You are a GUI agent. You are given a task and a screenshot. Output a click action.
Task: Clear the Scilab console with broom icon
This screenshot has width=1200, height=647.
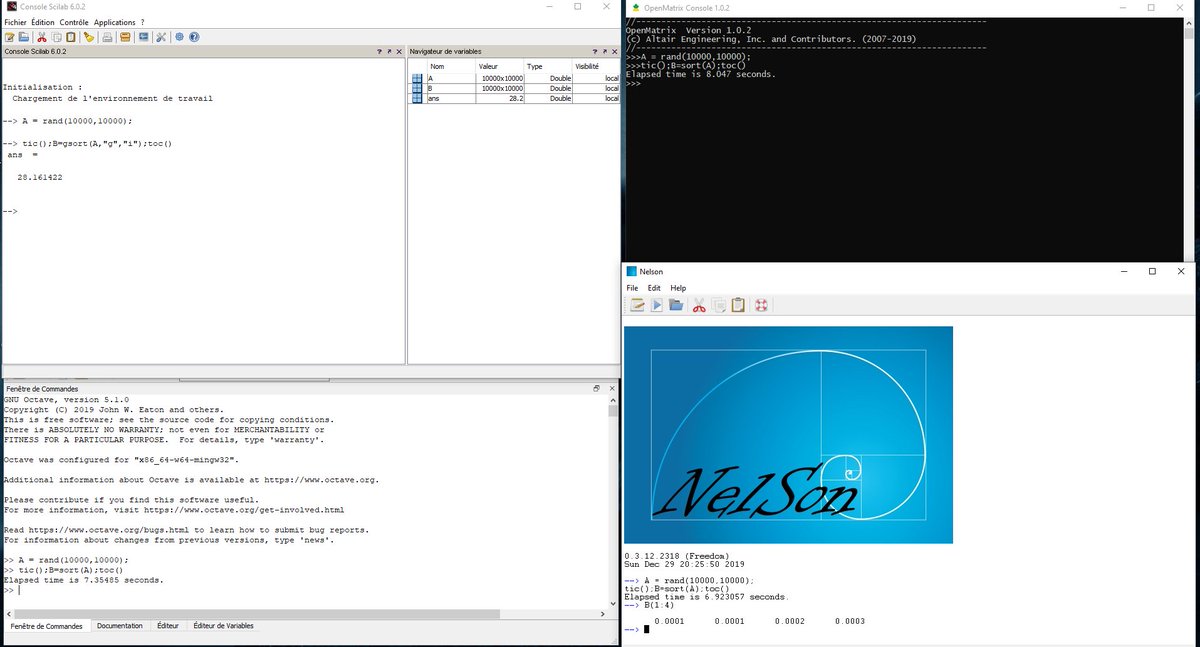[x=88, y=37]
